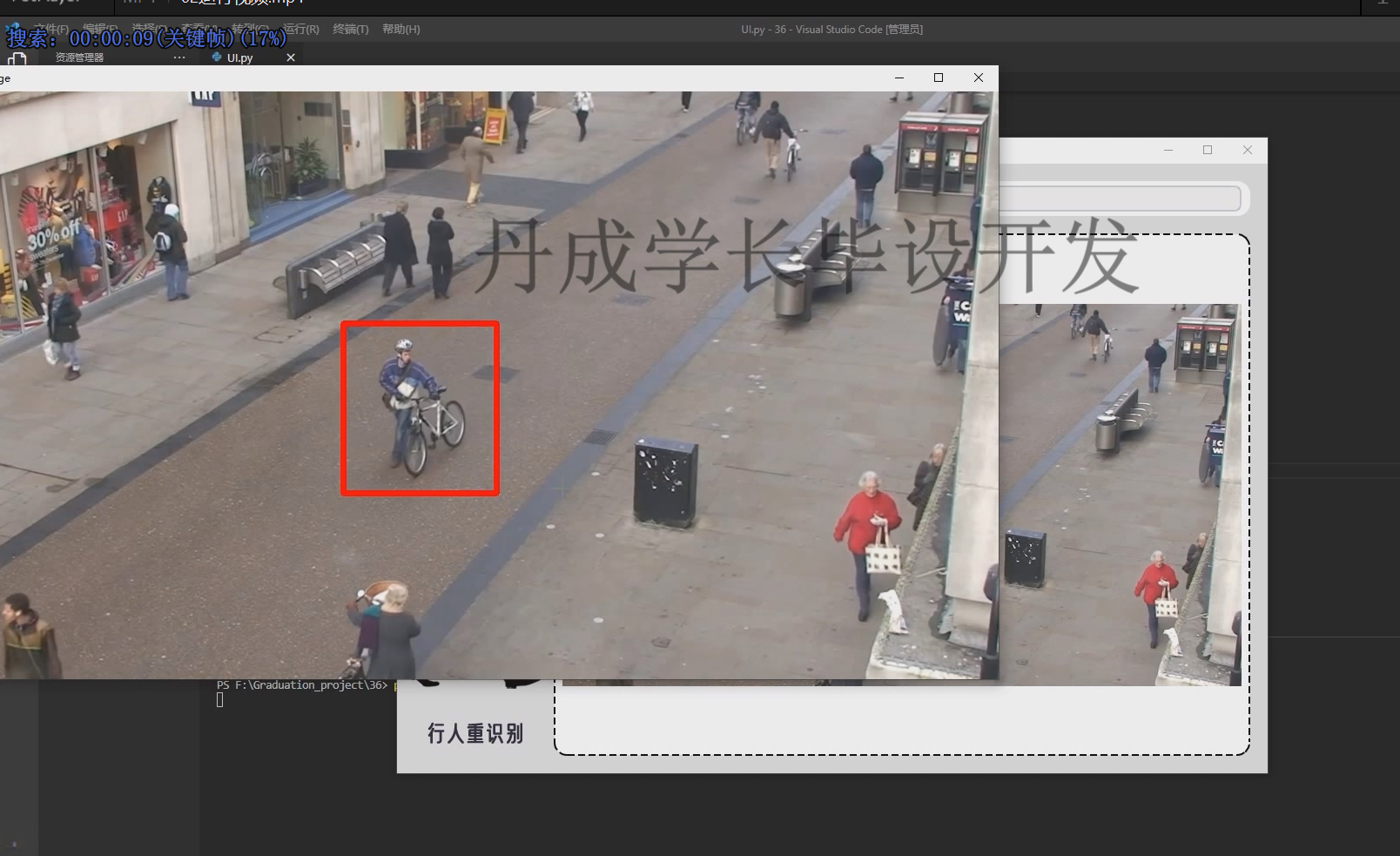Open the explorer panel more-actions ellipsis
The width and height of the screenshot is (1400, 856).
coord(179,57)
